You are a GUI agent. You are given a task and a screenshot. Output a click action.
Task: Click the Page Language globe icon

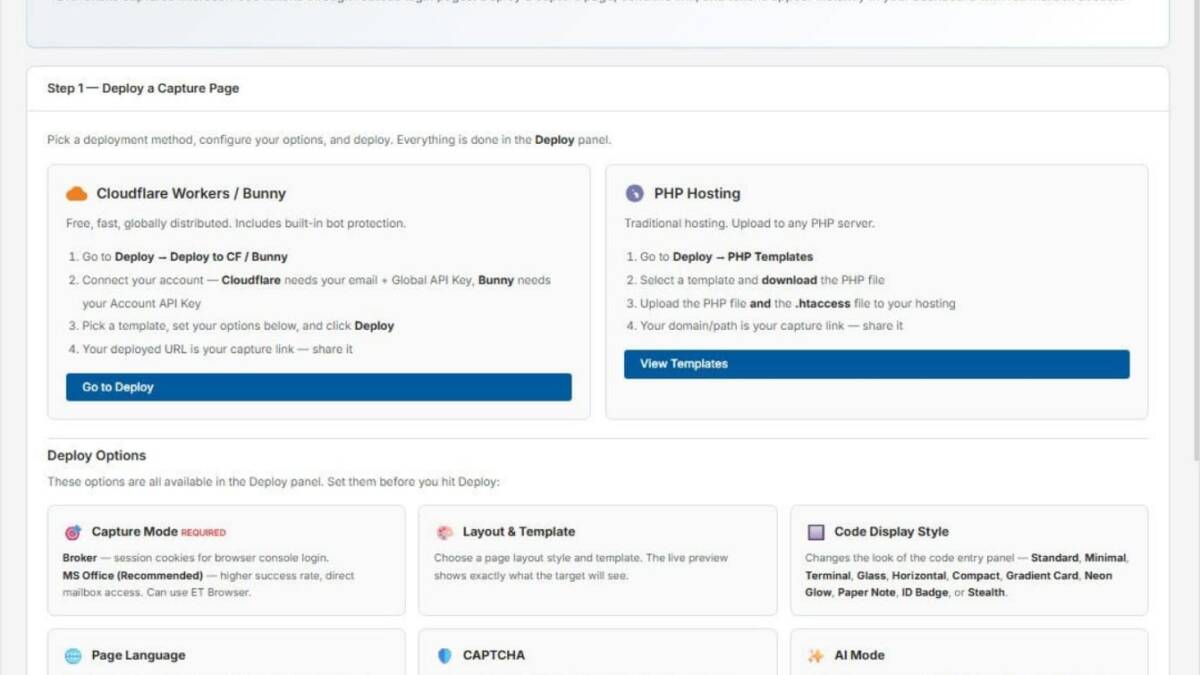tap(73, 656)
